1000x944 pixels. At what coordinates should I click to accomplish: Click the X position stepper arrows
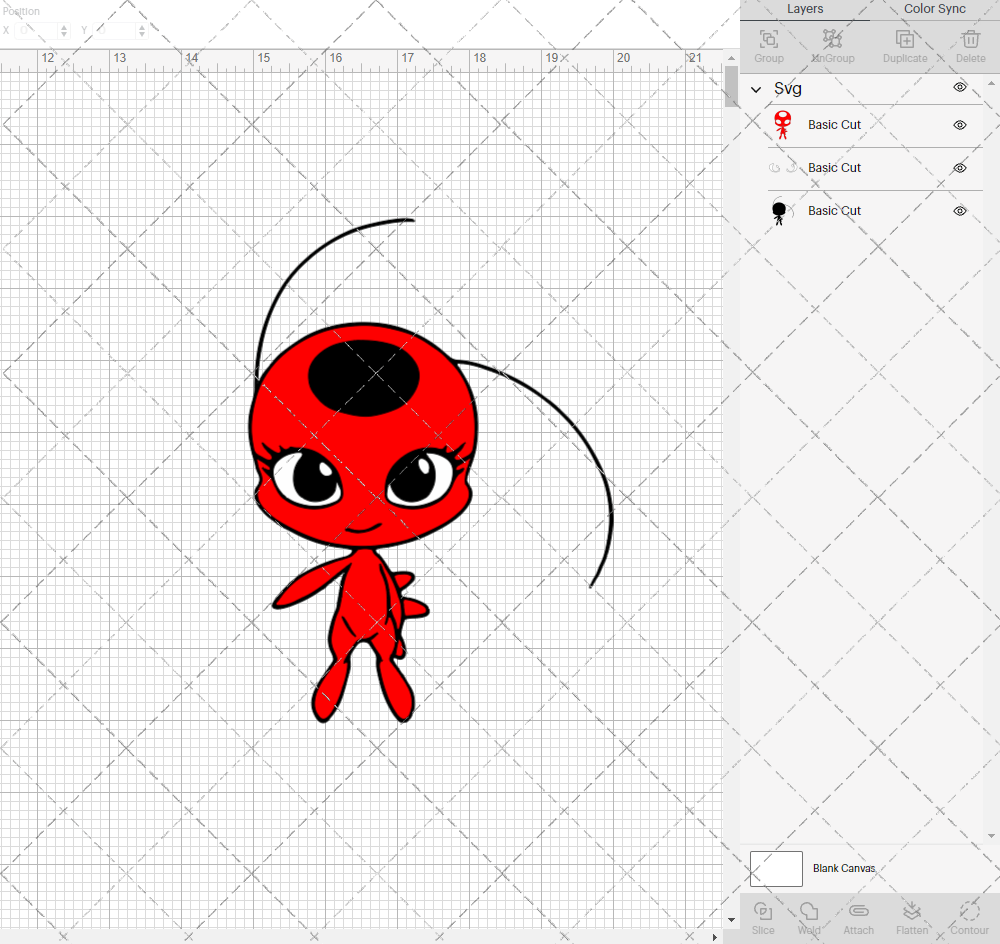tap(64, 30)
